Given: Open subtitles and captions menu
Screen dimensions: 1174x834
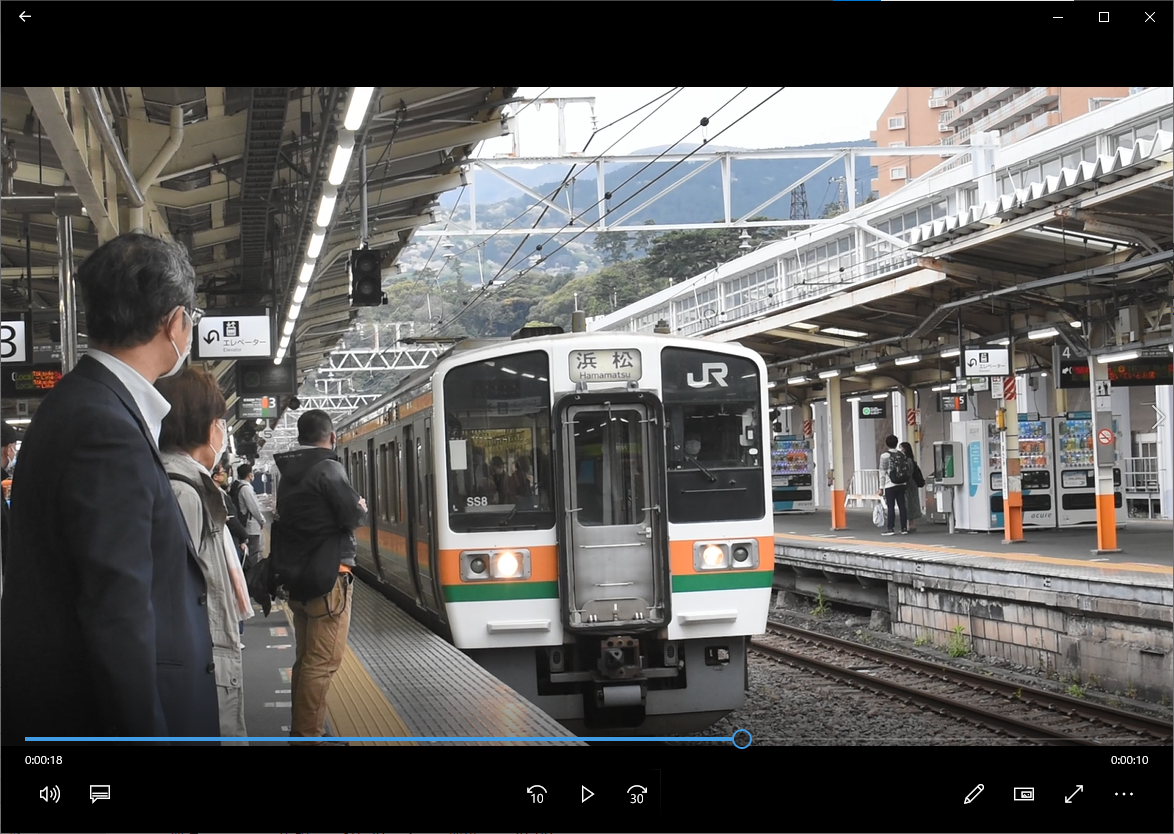Looking at the screenshot, I should tap(100, 794).
